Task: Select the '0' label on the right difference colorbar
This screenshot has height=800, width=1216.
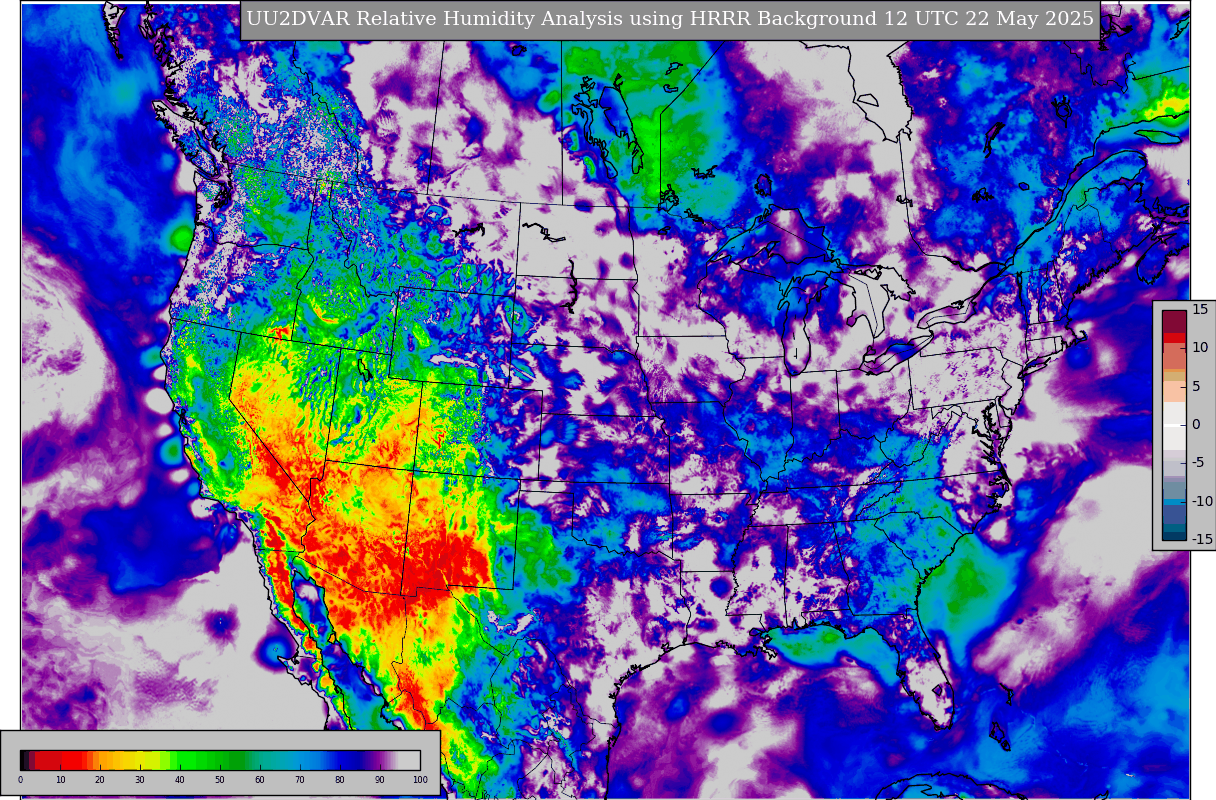Action: [1196, 424]
